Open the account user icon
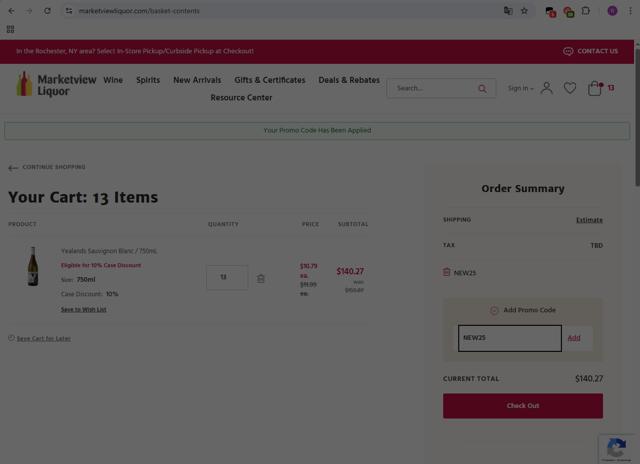 click(547, 88)
